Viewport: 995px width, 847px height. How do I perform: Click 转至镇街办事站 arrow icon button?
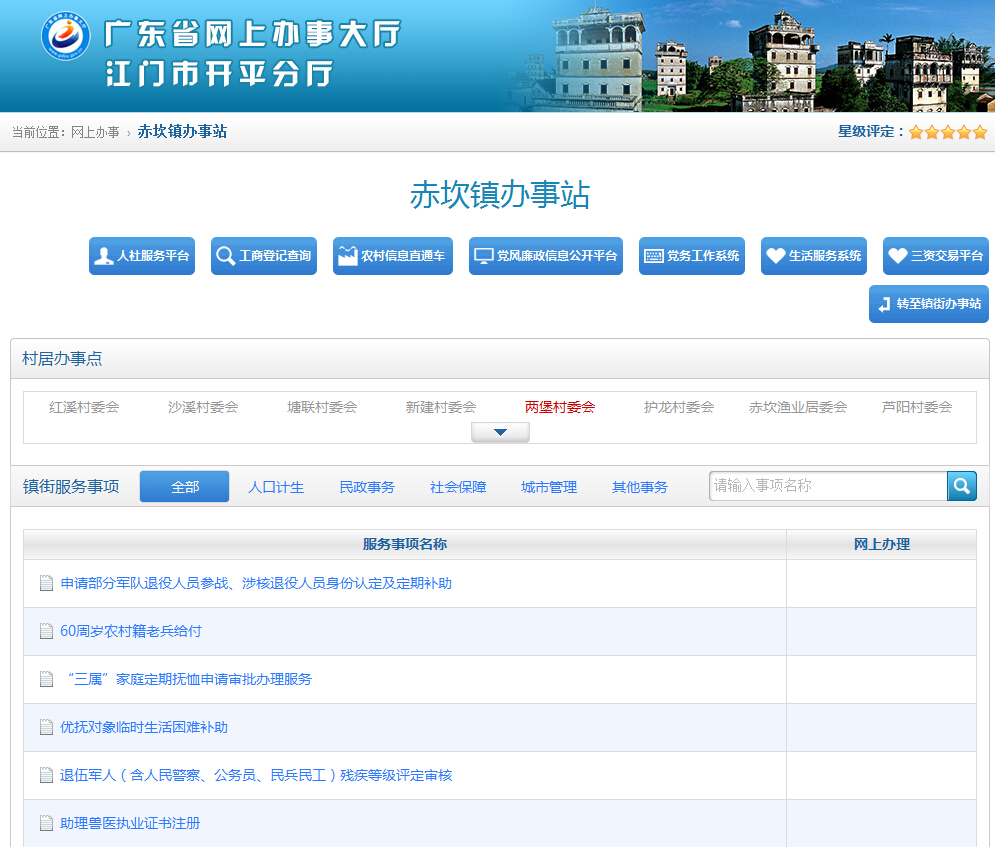tap(884, 304)
